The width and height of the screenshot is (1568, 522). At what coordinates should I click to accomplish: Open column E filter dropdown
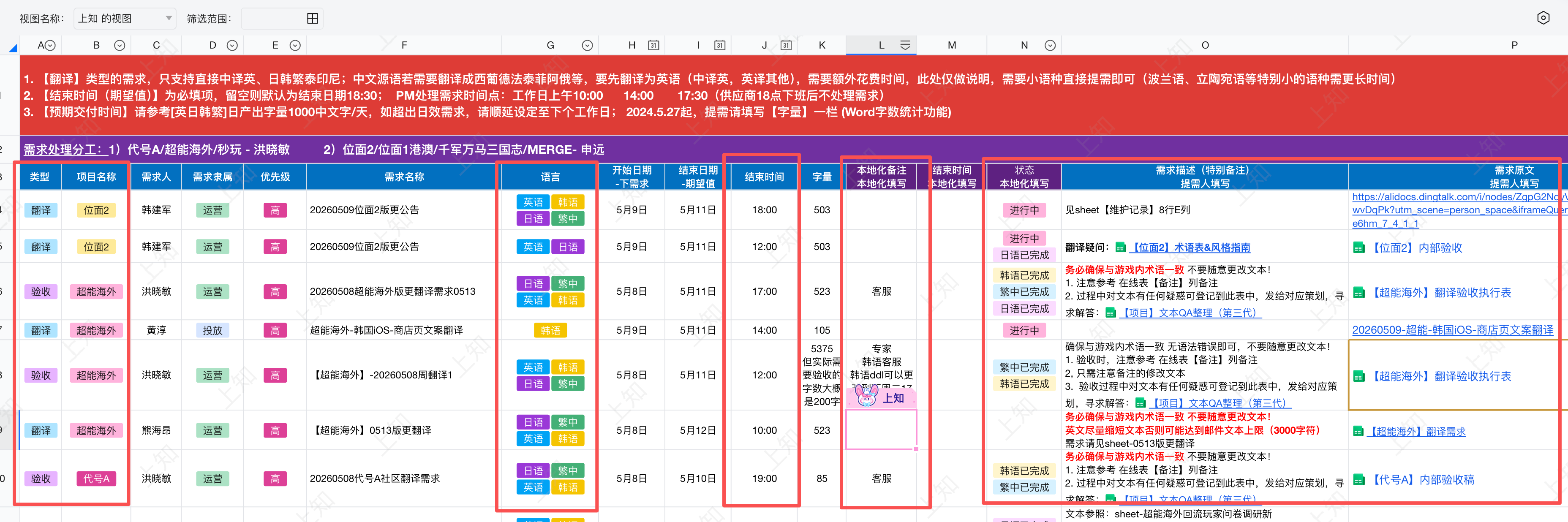(x=295, y=45)
